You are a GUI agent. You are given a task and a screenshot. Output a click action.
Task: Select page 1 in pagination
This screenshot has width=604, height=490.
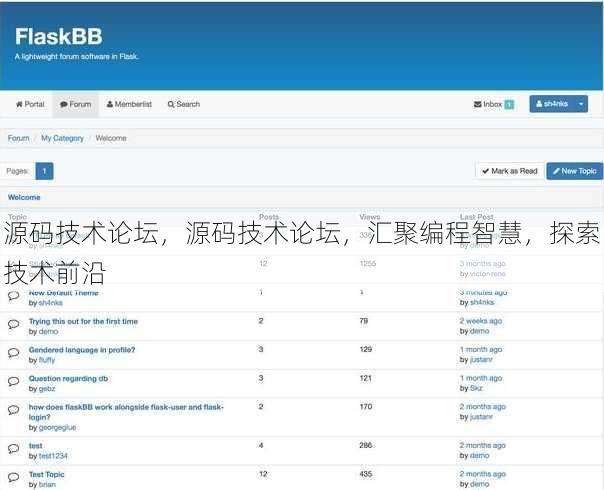pos(44,171)
